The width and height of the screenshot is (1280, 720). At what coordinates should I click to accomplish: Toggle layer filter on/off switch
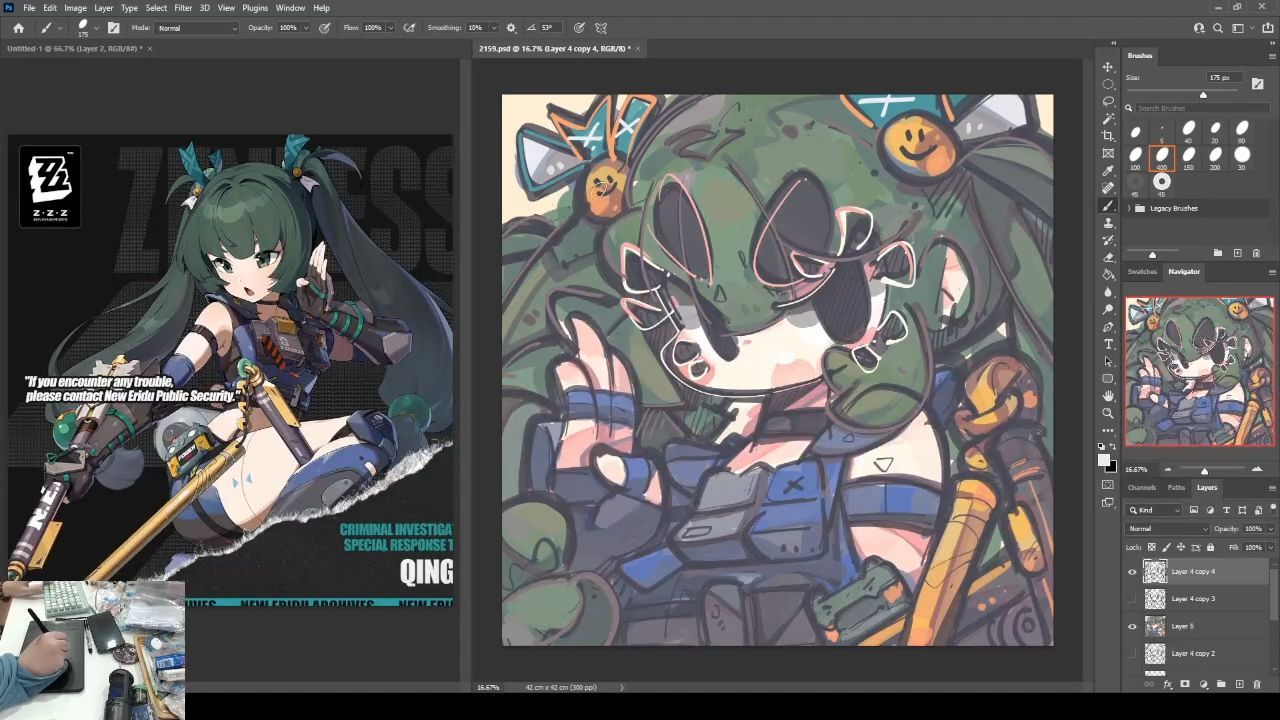coord(1272,508)
